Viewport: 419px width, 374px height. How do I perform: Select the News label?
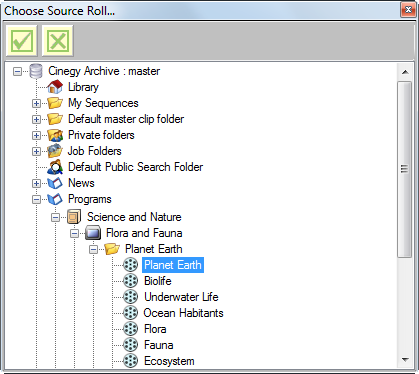81,183
